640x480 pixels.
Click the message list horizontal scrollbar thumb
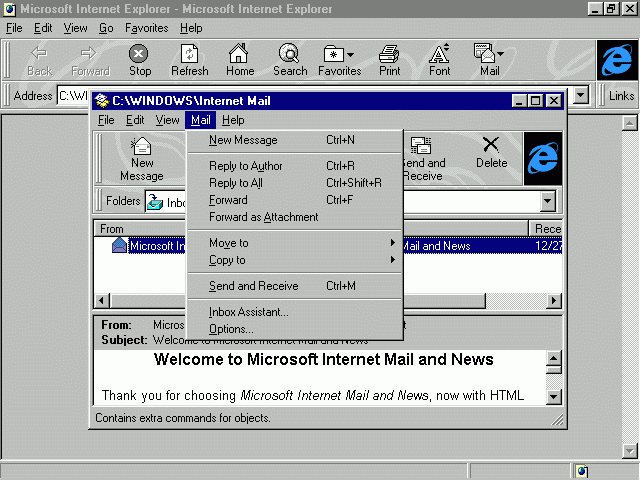point(298,301)
